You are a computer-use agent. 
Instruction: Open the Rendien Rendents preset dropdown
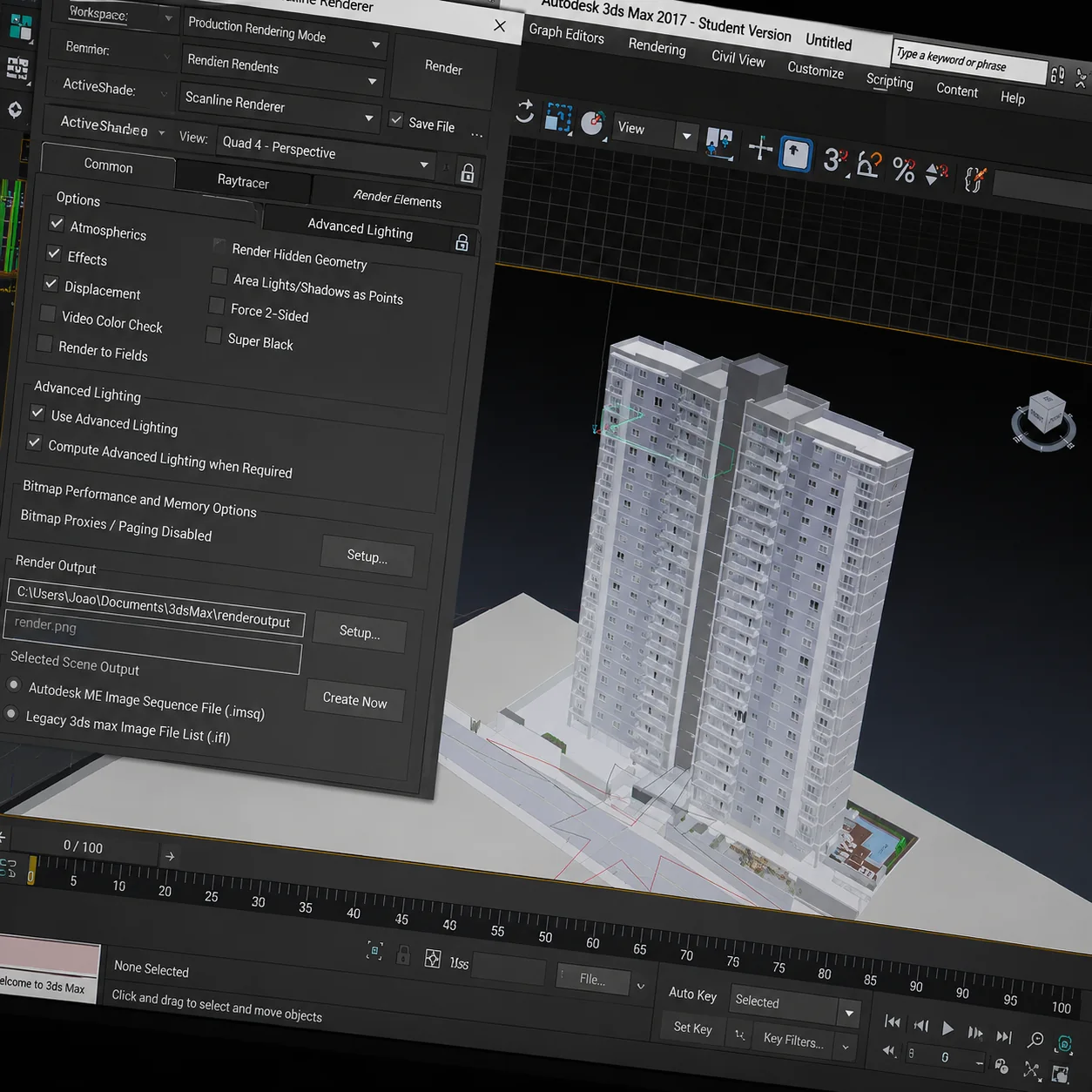tap(282, 71)
